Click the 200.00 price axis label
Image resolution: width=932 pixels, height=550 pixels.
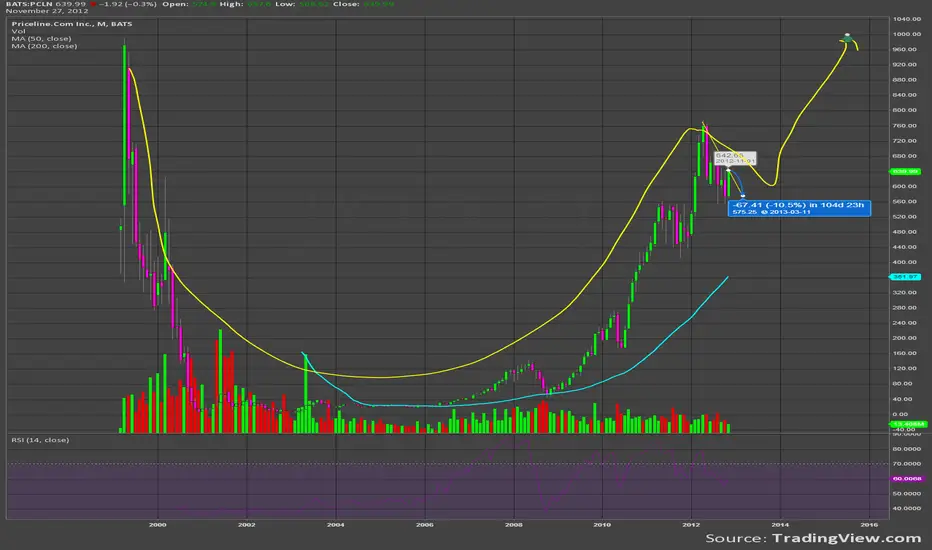click(x=904, y=338)
